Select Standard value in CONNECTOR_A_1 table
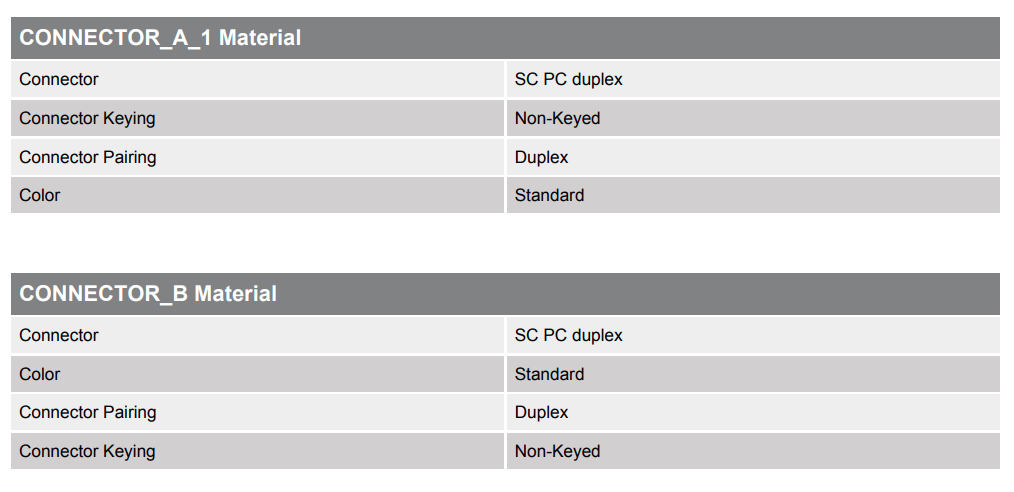The width and height of the screenshot is (1014, 492). [549, 195]
